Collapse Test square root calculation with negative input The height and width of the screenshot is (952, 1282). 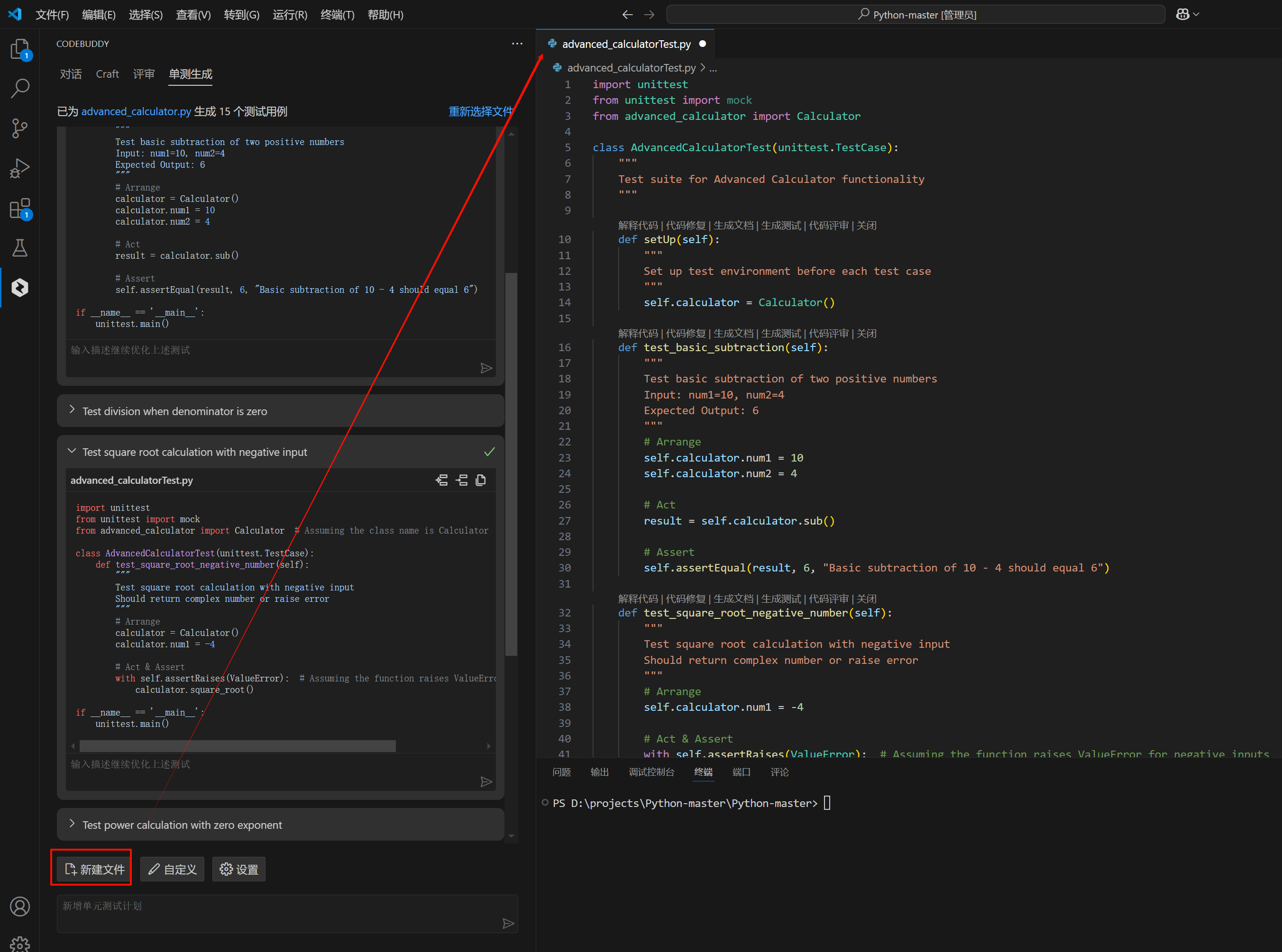pyautogui.click(x=72, y=452)
